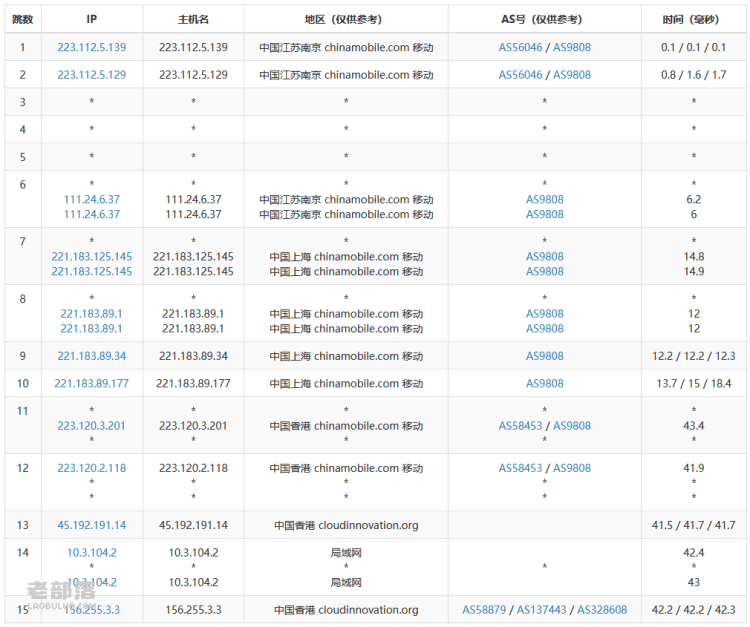Click region cell 中国香港 chinamobile.com in hop 11
This screenshot has width=750, height=627.
pyautogui.click(x=346, y=426)
